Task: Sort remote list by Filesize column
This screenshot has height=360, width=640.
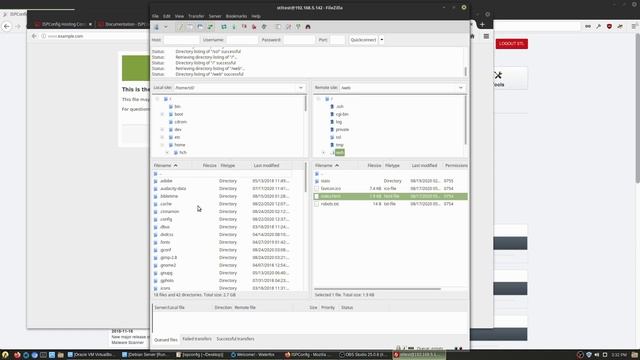Action: [374, 166]
